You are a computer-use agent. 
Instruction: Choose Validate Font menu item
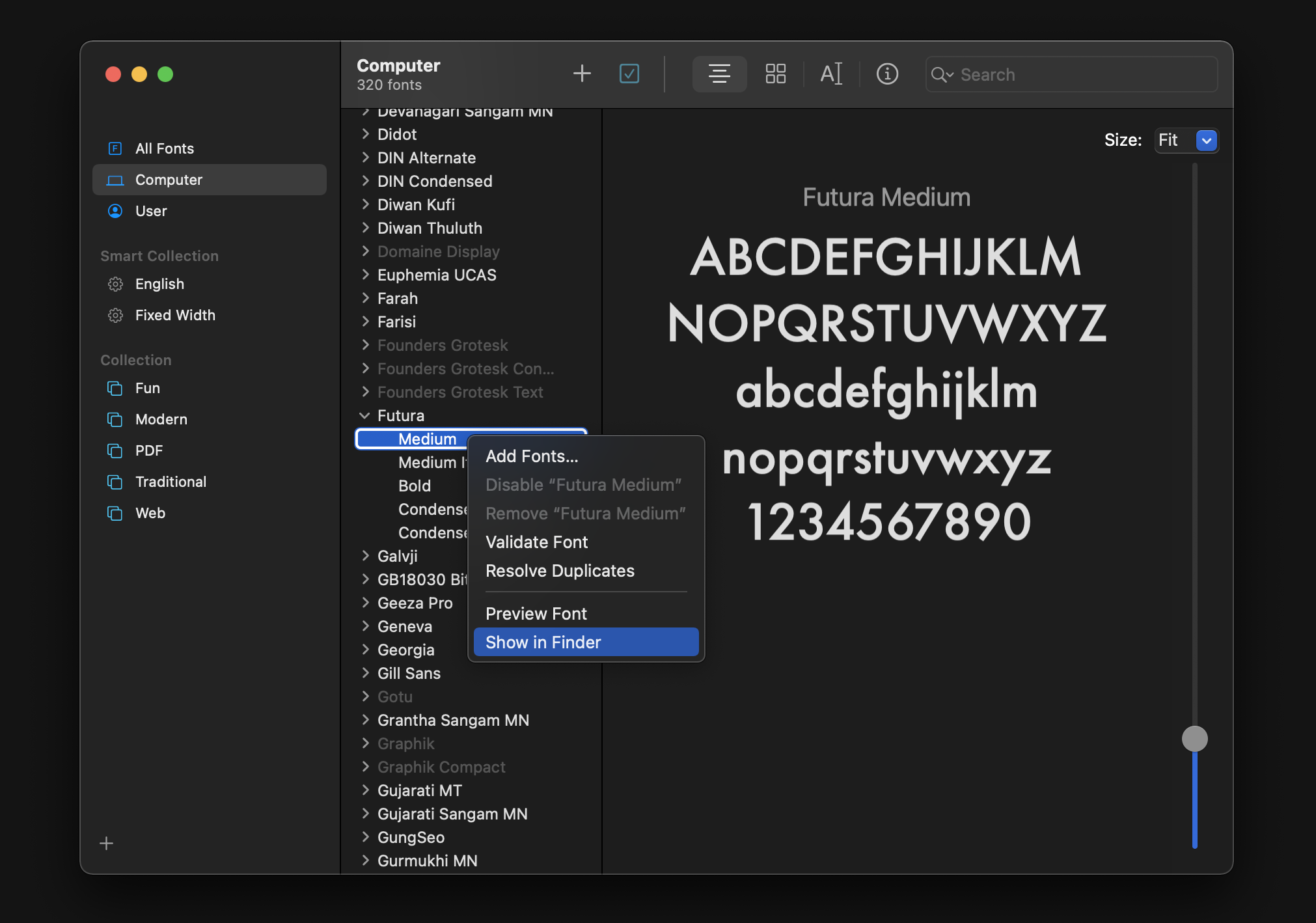pyautogui.click(x=586, y=542)
